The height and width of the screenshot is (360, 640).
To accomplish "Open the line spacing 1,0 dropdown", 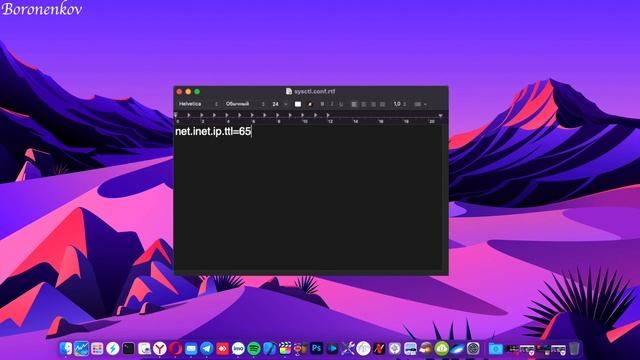I will [x=400, y=104].
